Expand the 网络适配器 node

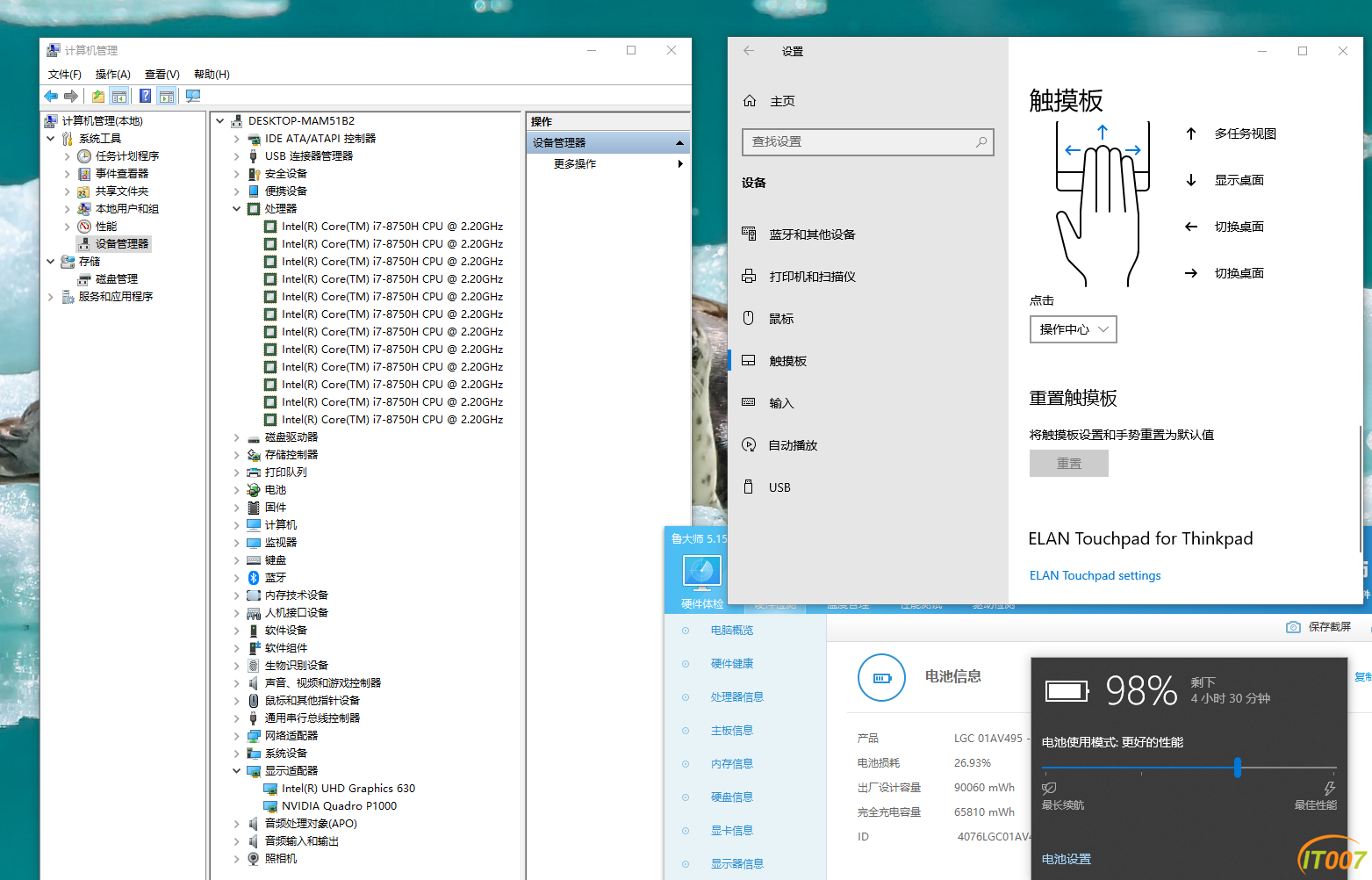[236, 735]
